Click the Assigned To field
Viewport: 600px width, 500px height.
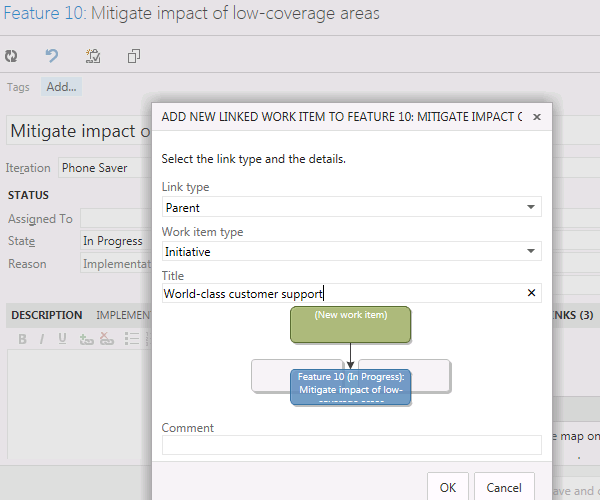(x=116, y=218)
